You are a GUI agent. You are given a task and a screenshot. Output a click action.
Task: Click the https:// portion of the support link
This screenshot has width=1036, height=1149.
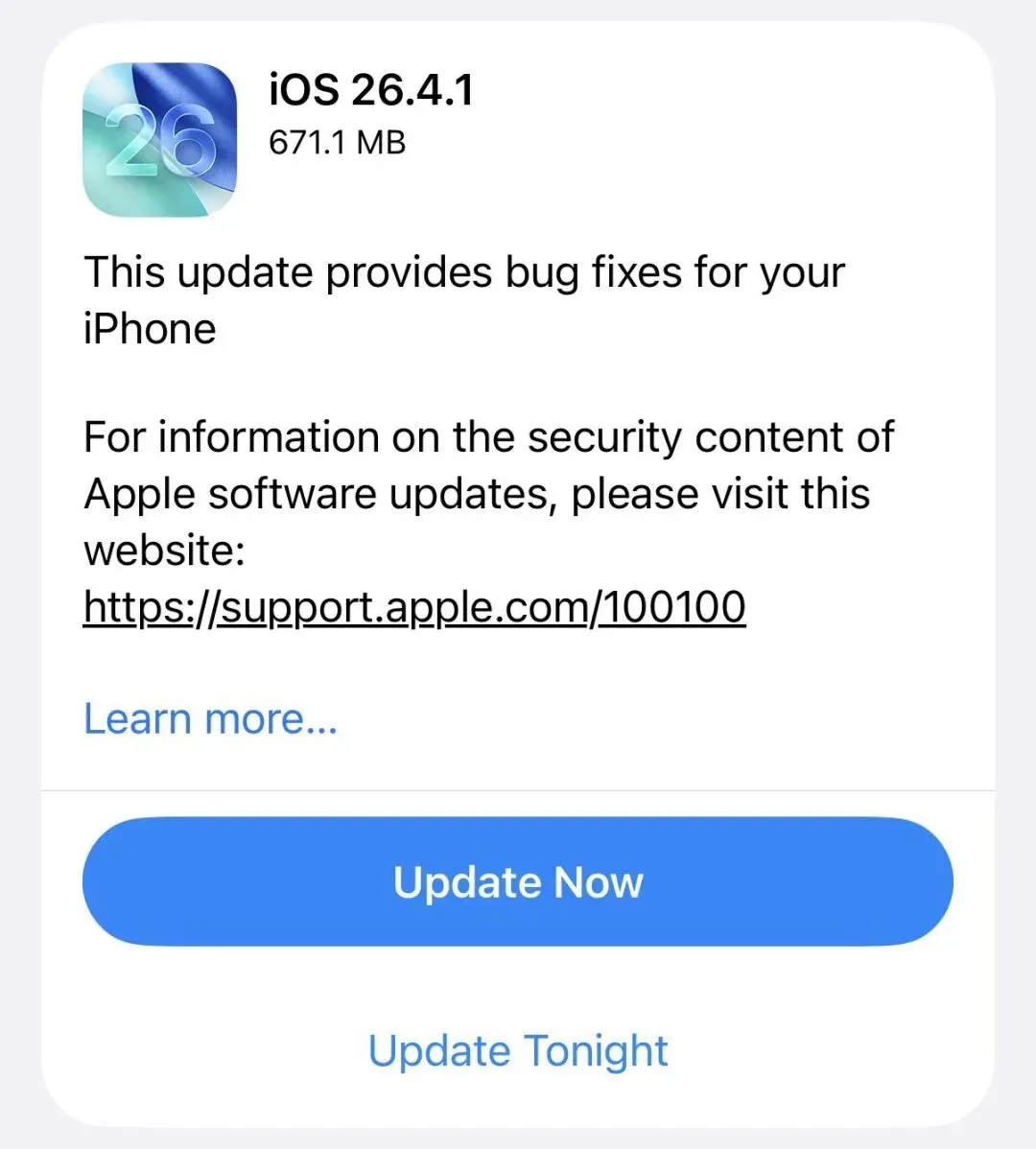tap(153, 607)
